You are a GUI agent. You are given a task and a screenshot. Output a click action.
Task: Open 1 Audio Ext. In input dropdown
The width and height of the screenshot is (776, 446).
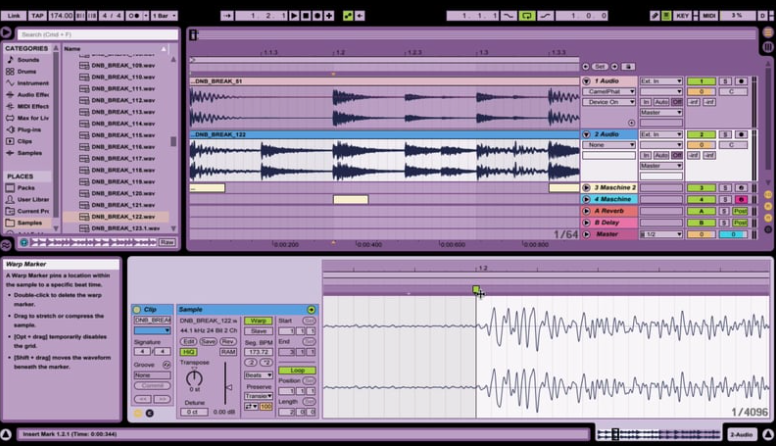(661, 81)
